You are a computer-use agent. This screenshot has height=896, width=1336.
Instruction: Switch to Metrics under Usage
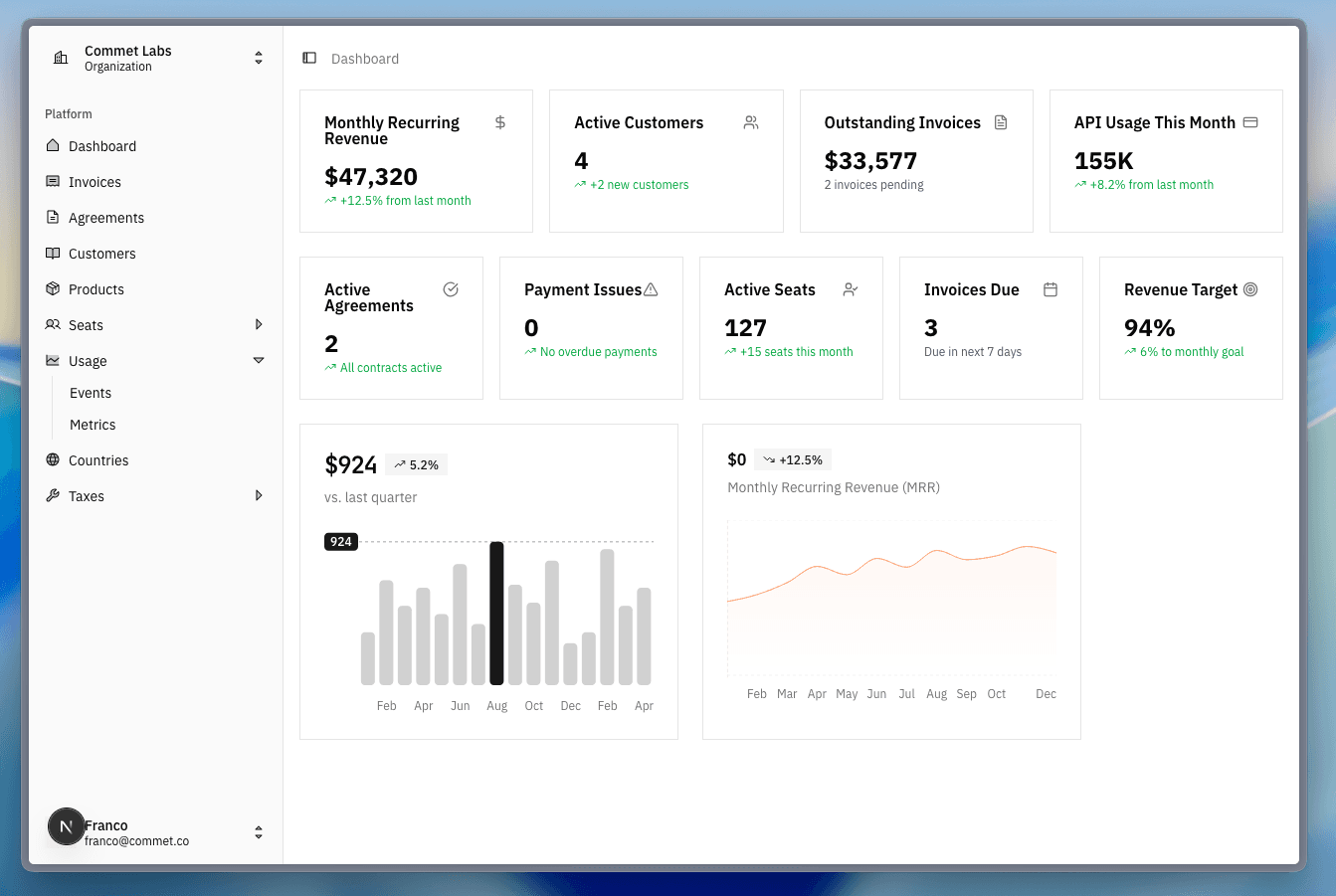[x=93, y=425]
